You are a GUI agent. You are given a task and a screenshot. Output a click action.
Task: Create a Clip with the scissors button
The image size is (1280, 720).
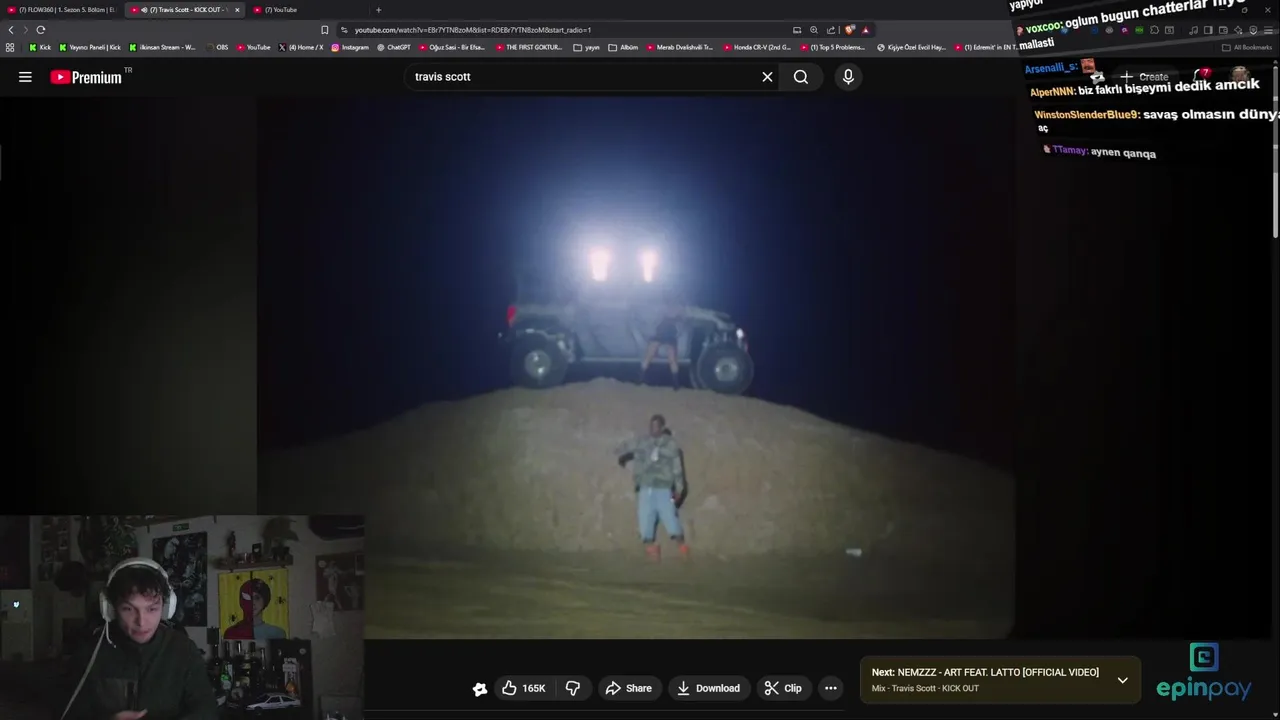click(783, 688)
